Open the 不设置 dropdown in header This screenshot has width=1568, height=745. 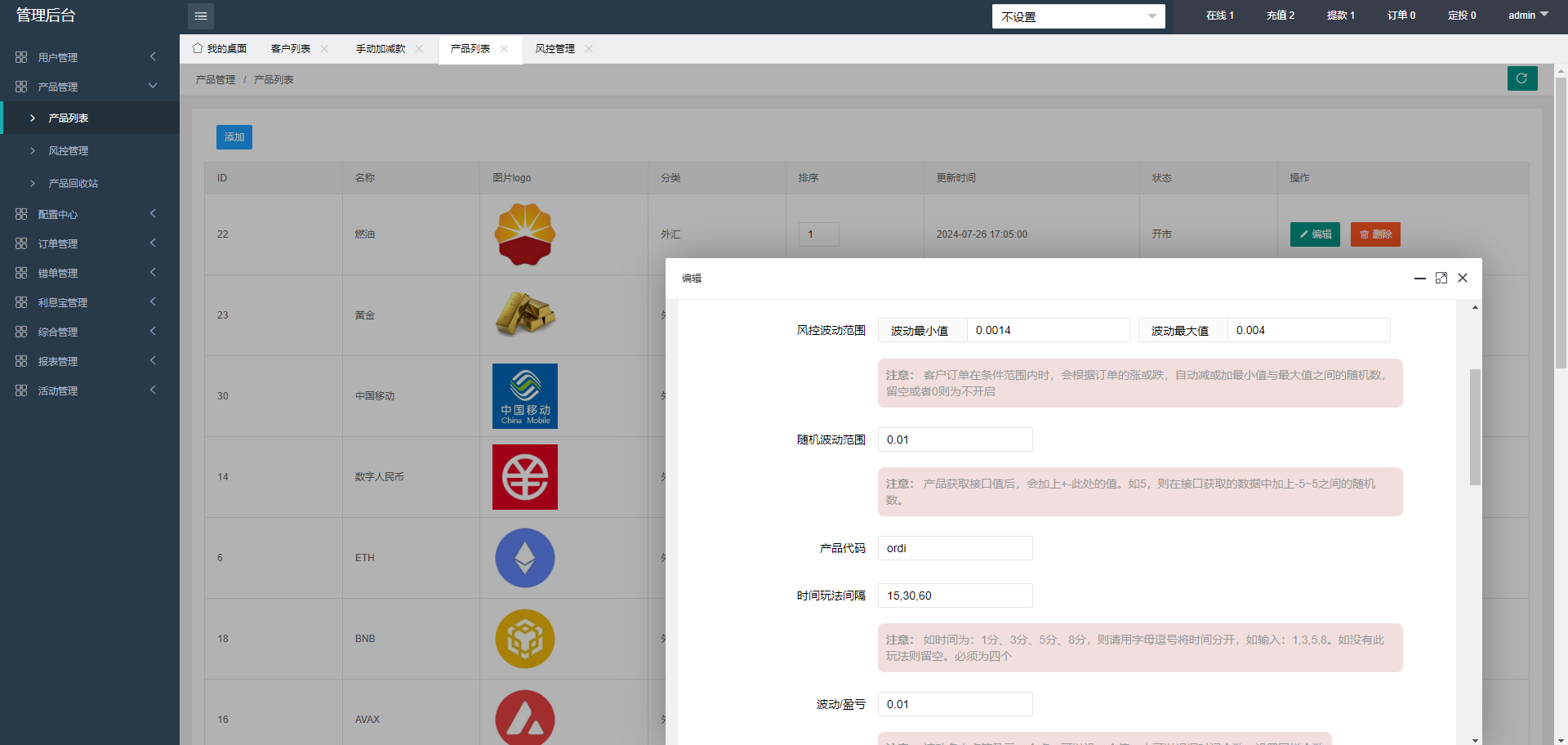[1078, 16]
